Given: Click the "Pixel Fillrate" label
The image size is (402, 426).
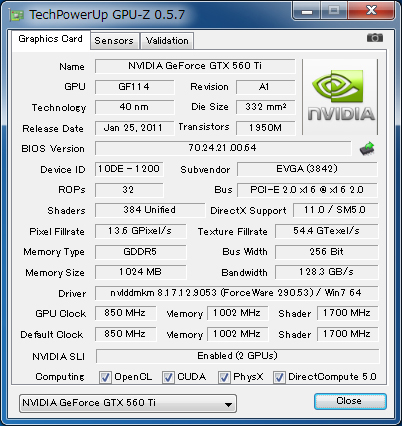Looking at the screenshot, I should pyautogui.click(x=57, y=232).
